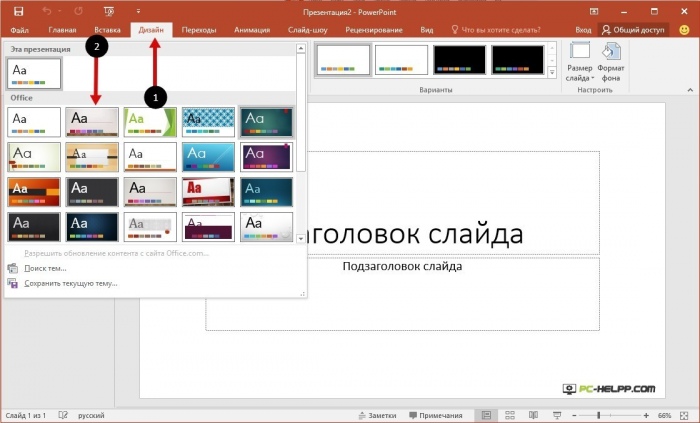The height and width of the screenshot is (423, 700).
Task: Click Browse for Themes (Поиск тем...)
Action: [x=45, y=268]
